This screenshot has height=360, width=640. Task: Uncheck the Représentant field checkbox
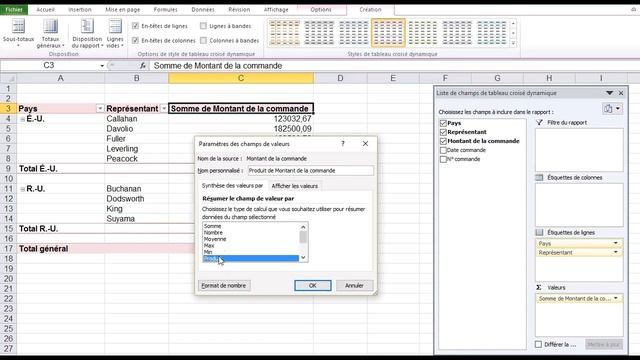[443, 132]
